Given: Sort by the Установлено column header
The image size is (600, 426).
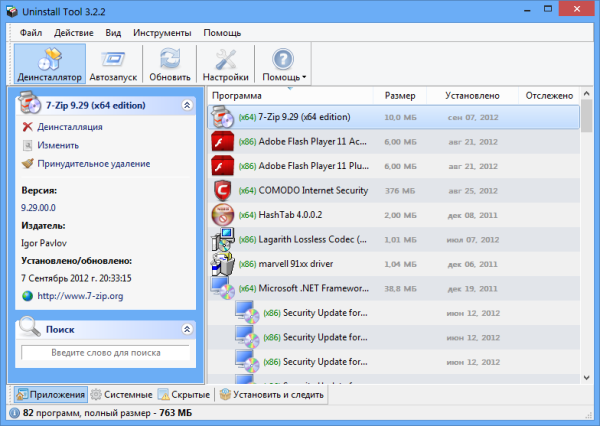Looking at the screenshot, I should pos(472,96).
